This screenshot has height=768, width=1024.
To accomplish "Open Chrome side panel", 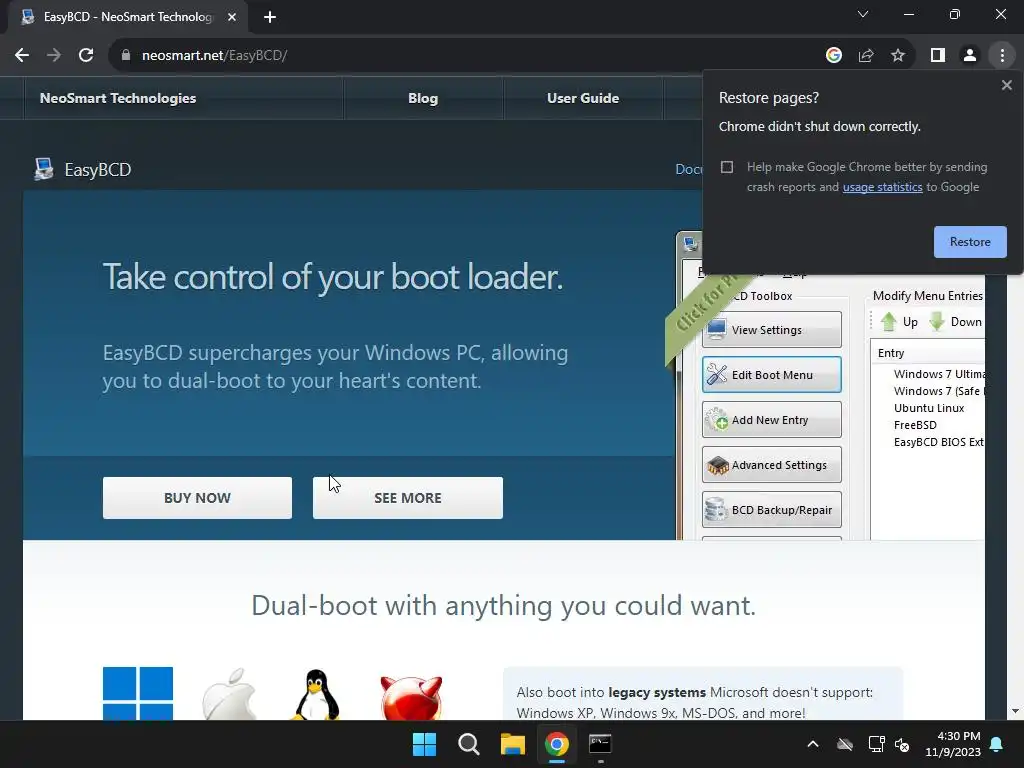I will (938, 56).
